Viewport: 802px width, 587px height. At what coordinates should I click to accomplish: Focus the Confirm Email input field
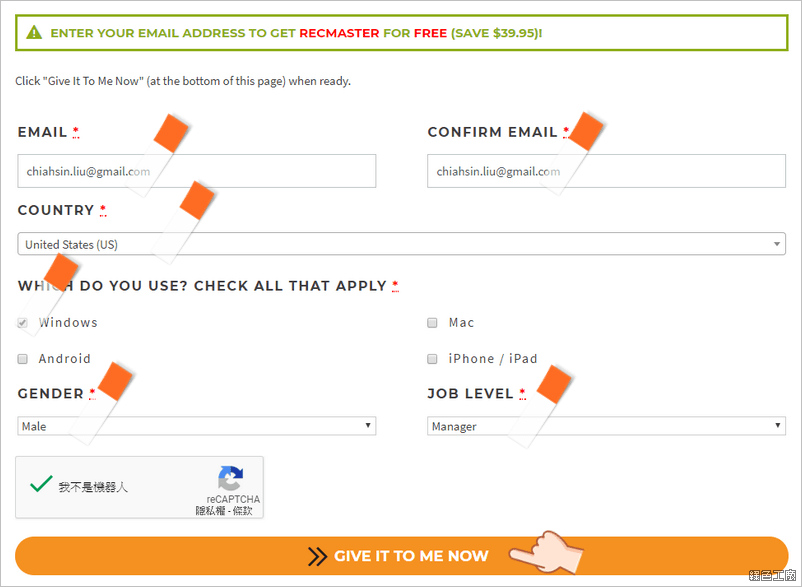pyautogui.click(x=607, y=171)
